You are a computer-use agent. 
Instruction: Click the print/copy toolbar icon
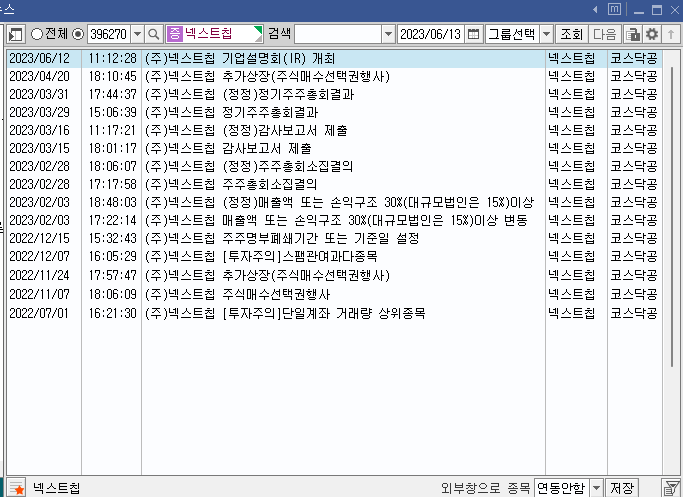(632, 34)
